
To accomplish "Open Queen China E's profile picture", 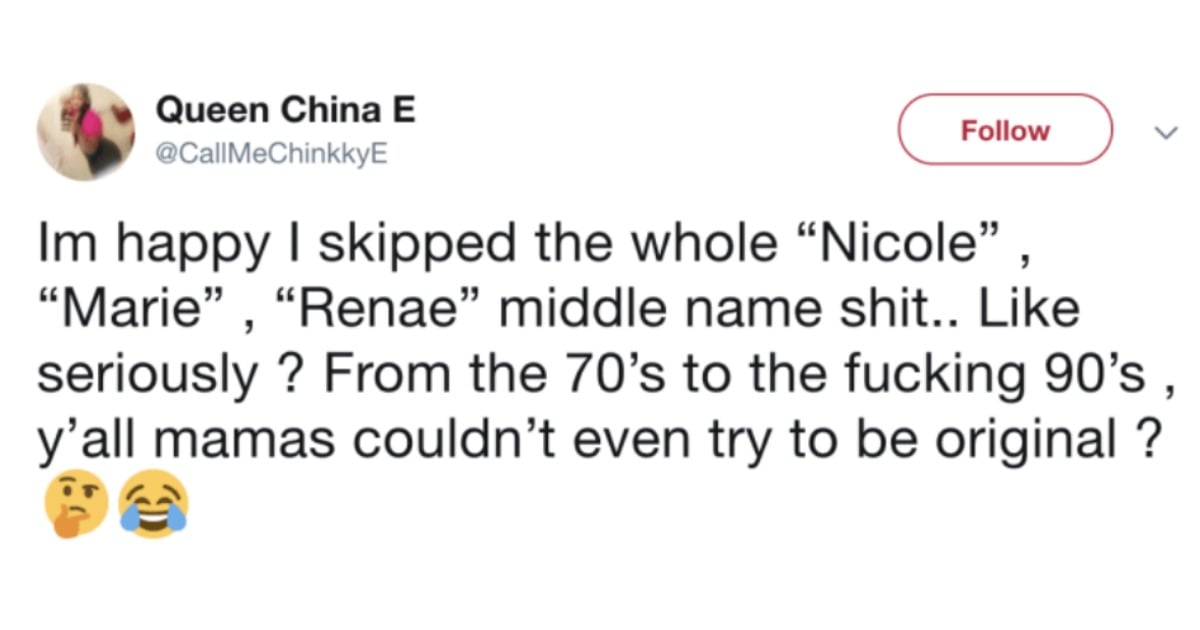I will click(x=86, y=131).
